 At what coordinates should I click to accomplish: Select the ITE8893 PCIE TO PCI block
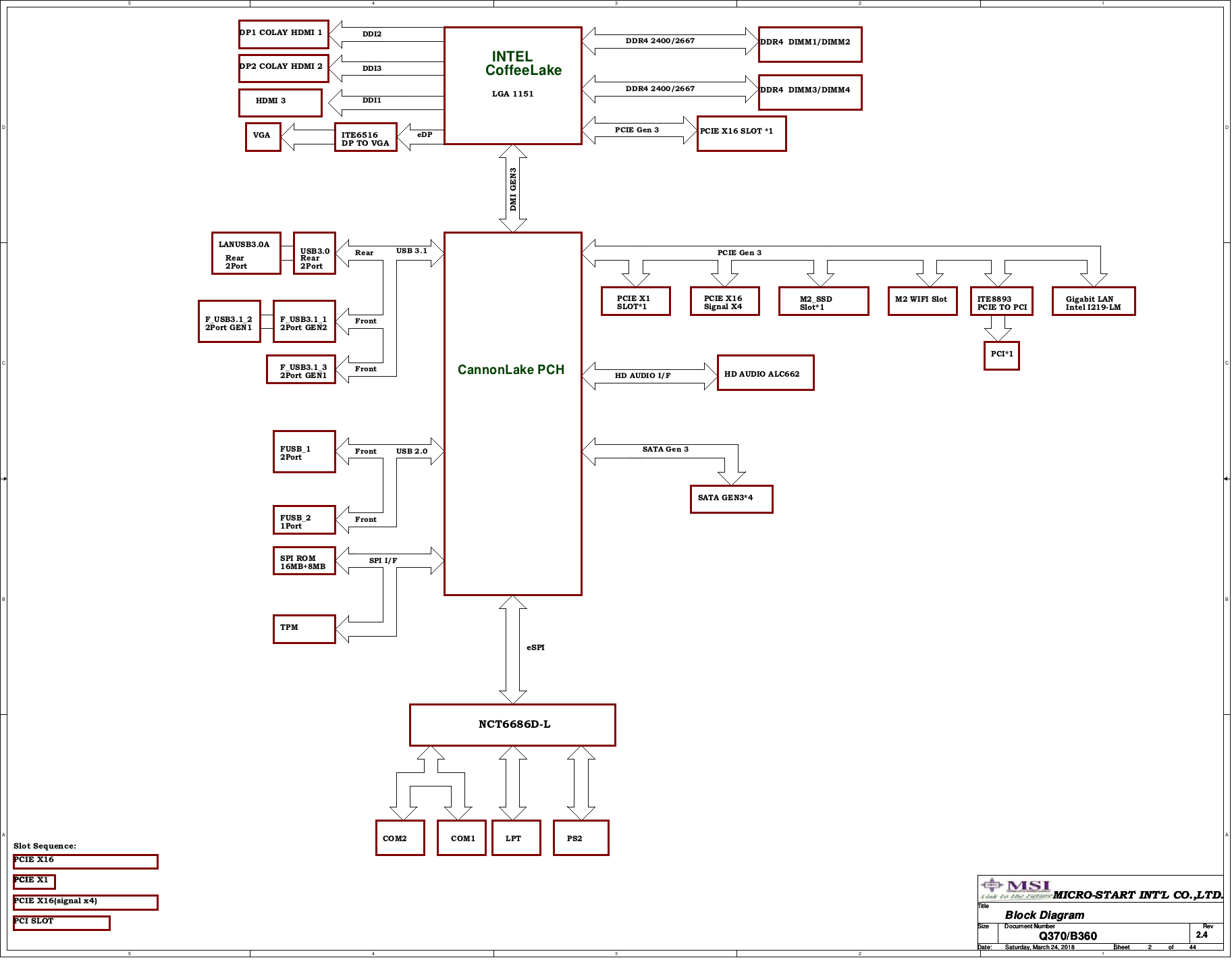click(1002, 301)
